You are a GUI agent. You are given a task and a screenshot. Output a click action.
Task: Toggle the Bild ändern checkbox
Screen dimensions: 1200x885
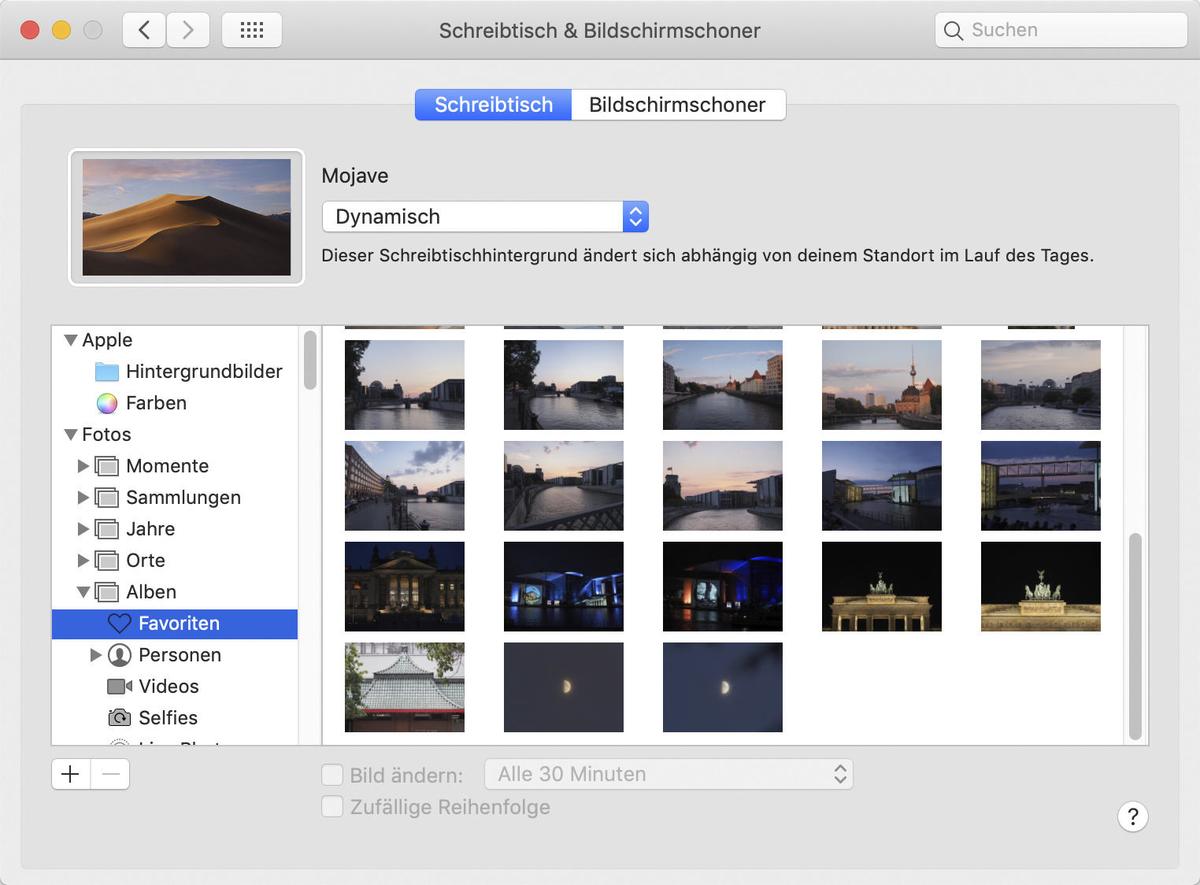point(332,775)
